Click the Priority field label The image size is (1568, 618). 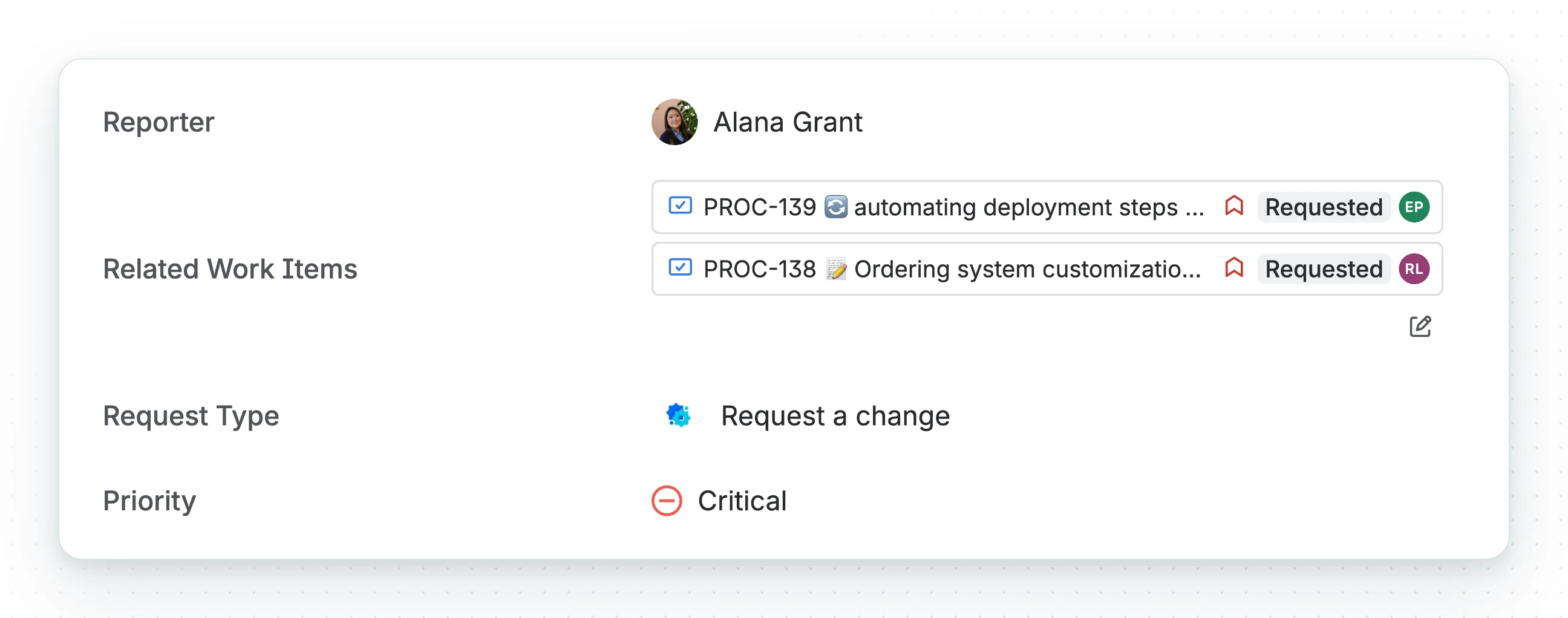point(149,501)
